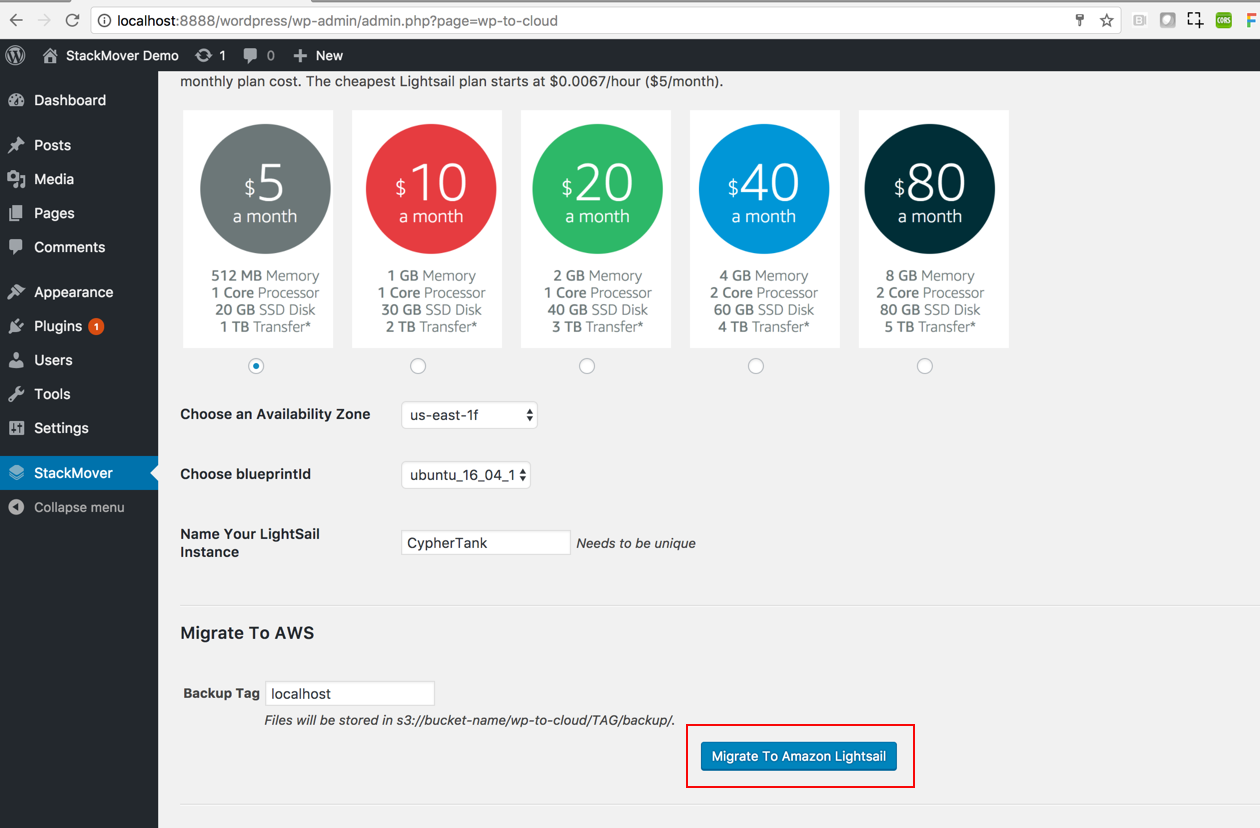
Task: Click Migrate To Amazon Lightsail button
Action: (799, 756)
